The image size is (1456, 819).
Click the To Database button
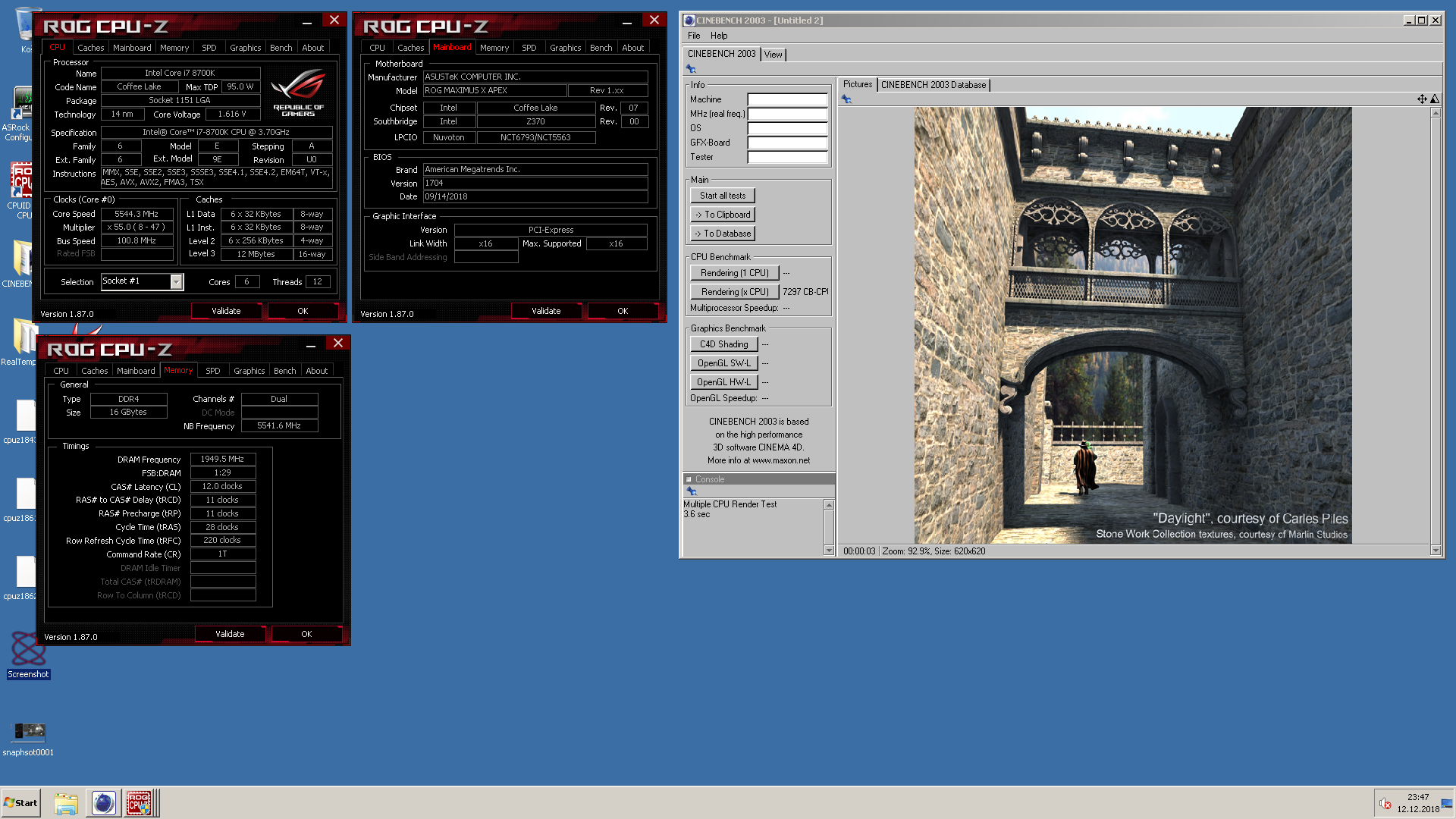[x=722, y=234]
